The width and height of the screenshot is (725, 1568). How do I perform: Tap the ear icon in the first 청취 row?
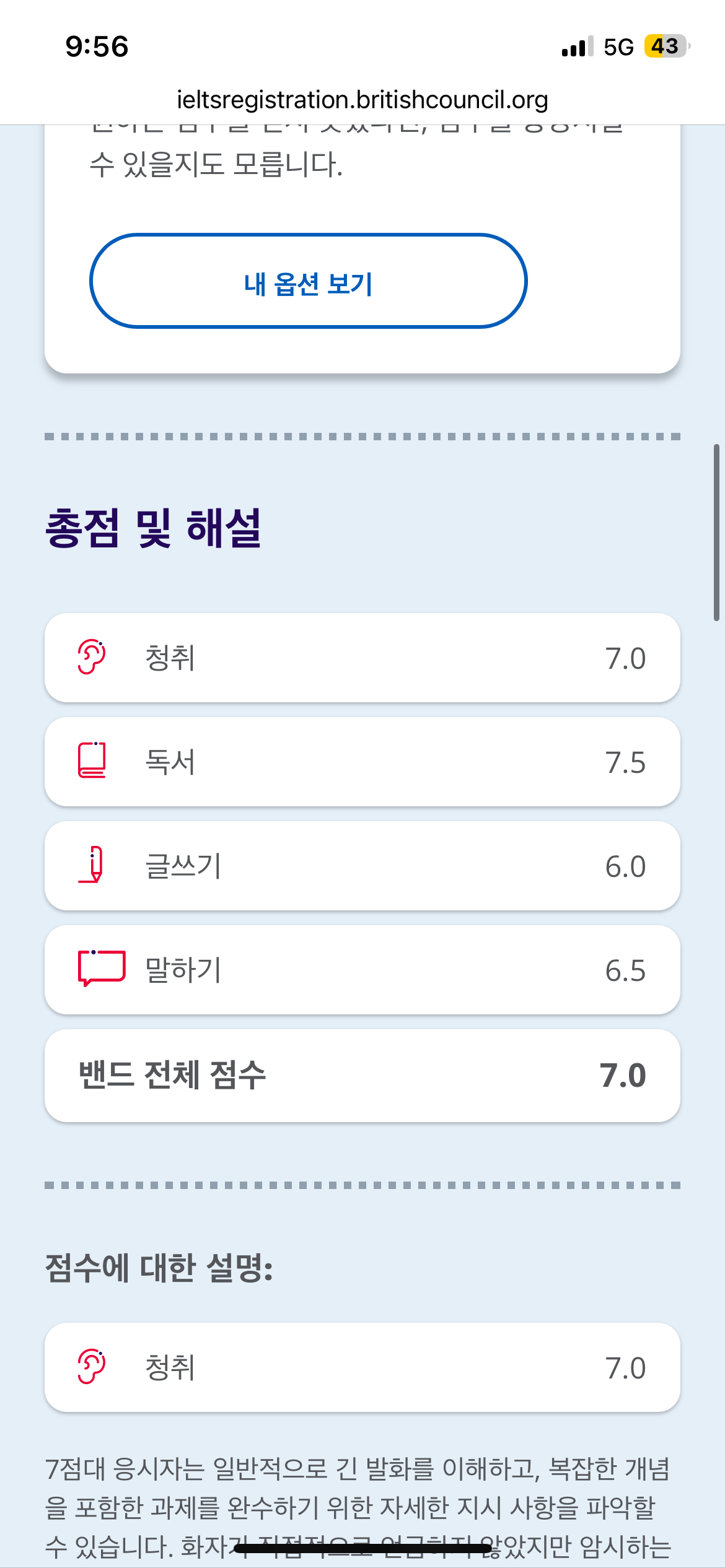[92, 657]
